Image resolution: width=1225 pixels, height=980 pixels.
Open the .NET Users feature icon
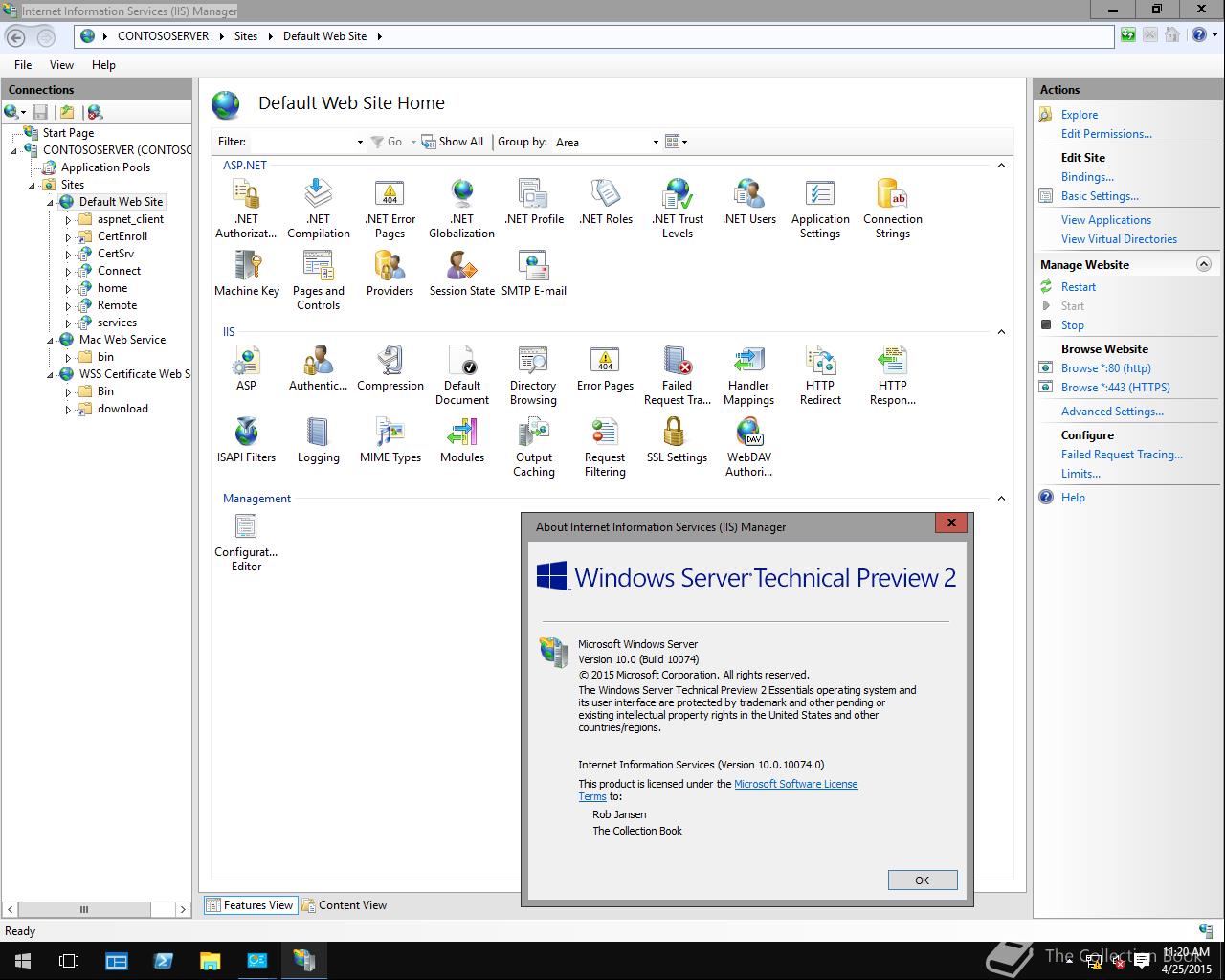[x=749, y=202]
